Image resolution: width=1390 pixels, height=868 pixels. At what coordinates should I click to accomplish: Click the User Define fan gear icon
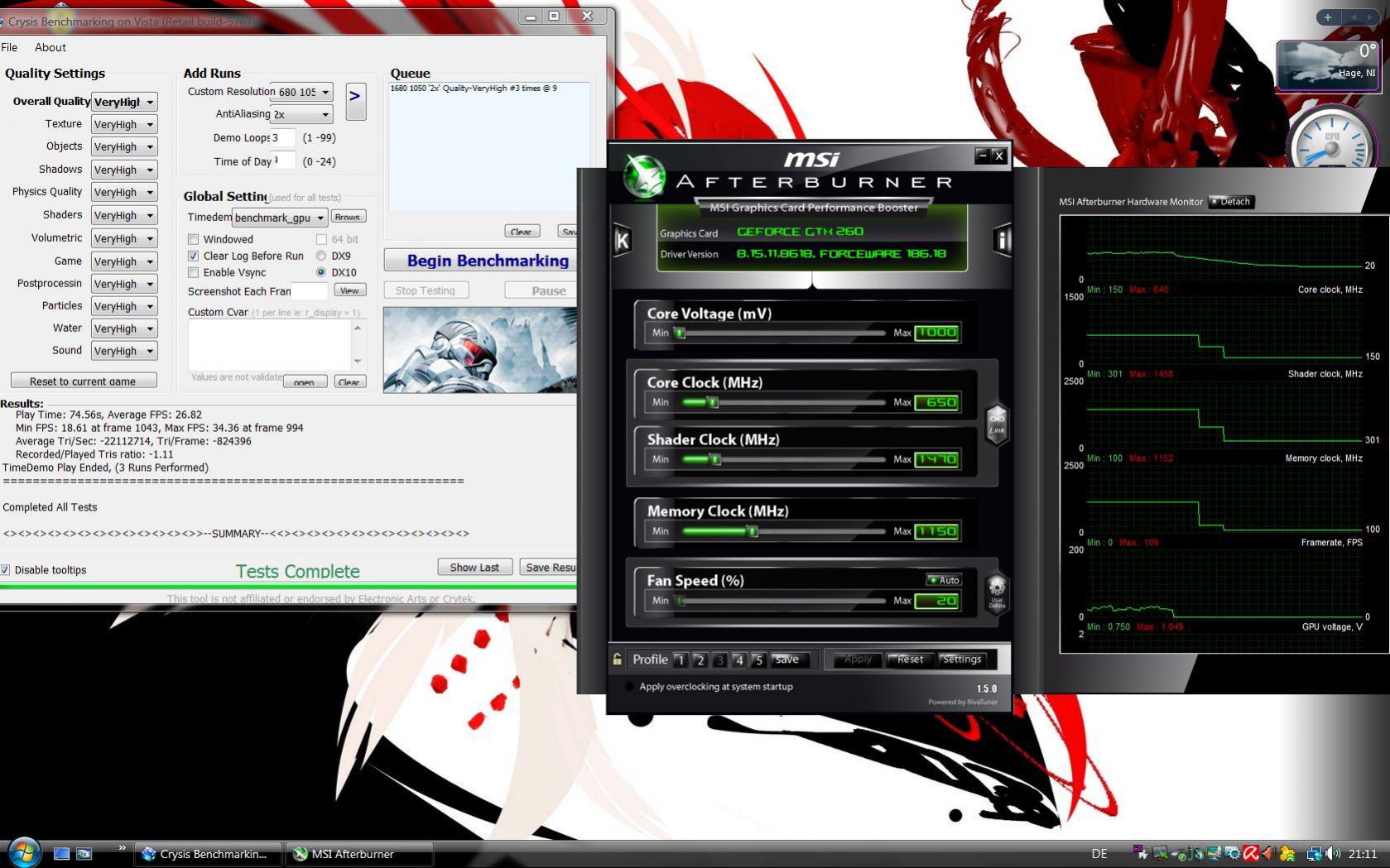point(997,592)
